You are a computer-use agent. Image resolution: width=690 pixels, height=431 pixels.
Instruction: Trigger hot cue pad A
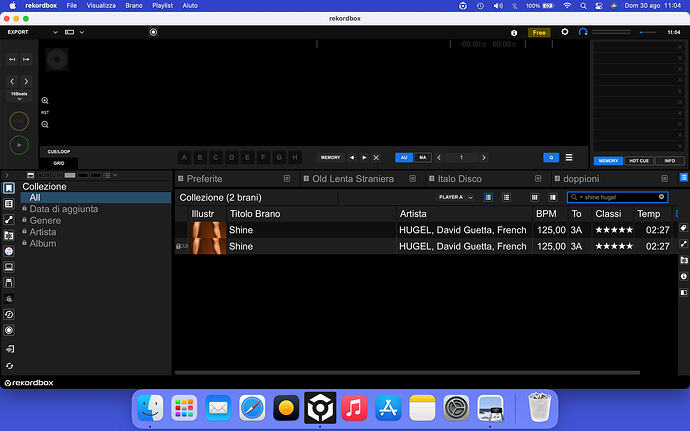coord(184,157)
